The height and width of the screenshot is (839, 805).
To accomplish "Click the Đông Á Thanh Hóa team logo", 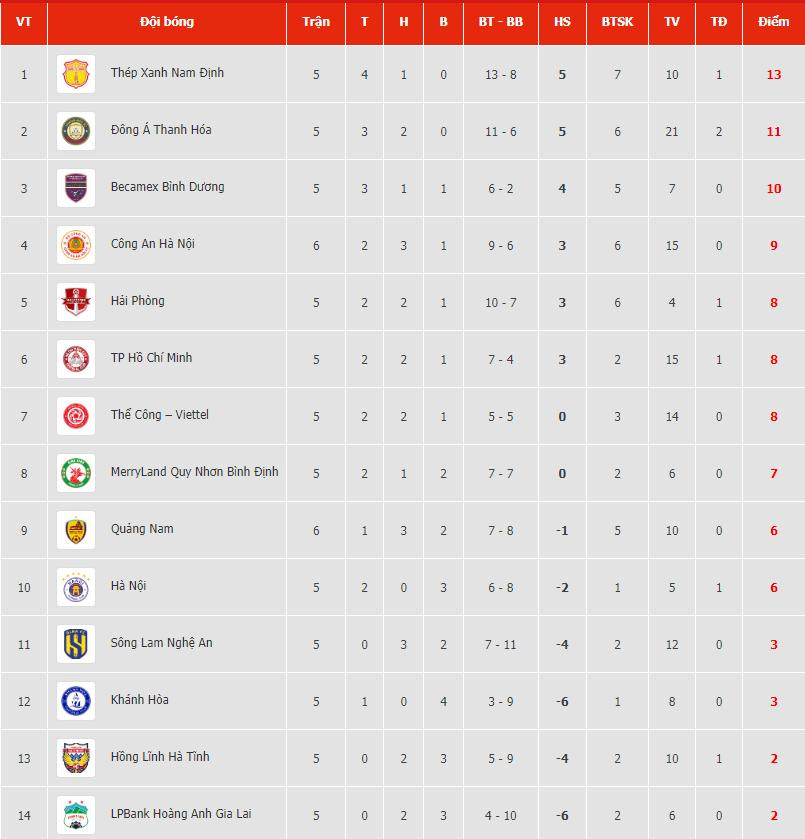I will tap(76, 131).
